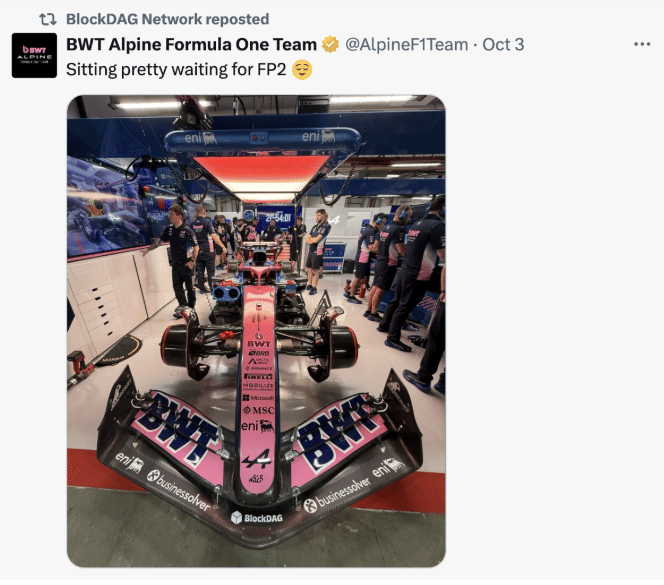Click the repost arrows icon
Screen dimensions: 664x585
coord(47,19)
